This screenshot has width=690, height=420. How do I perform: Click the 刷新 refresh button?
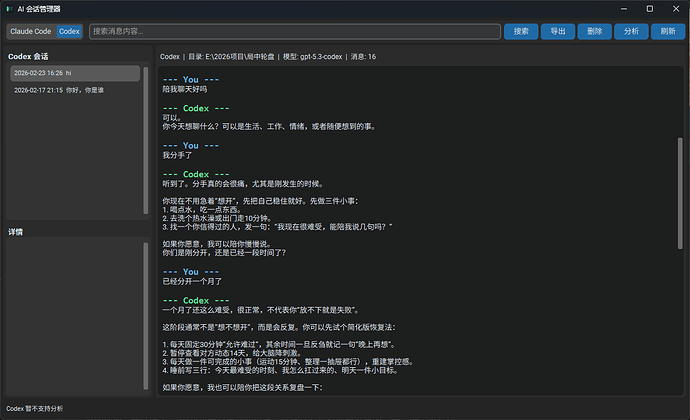pyautogui.click(x=668, y=31)
